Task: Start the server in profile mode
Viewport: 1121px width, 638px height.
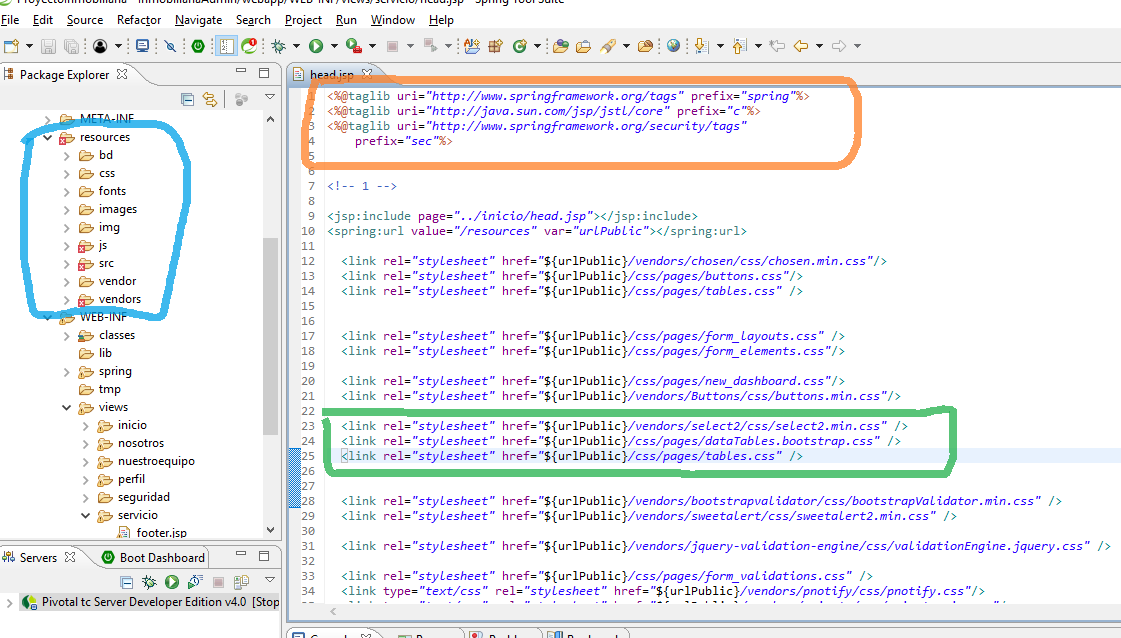Action: [x=195, y=582]
